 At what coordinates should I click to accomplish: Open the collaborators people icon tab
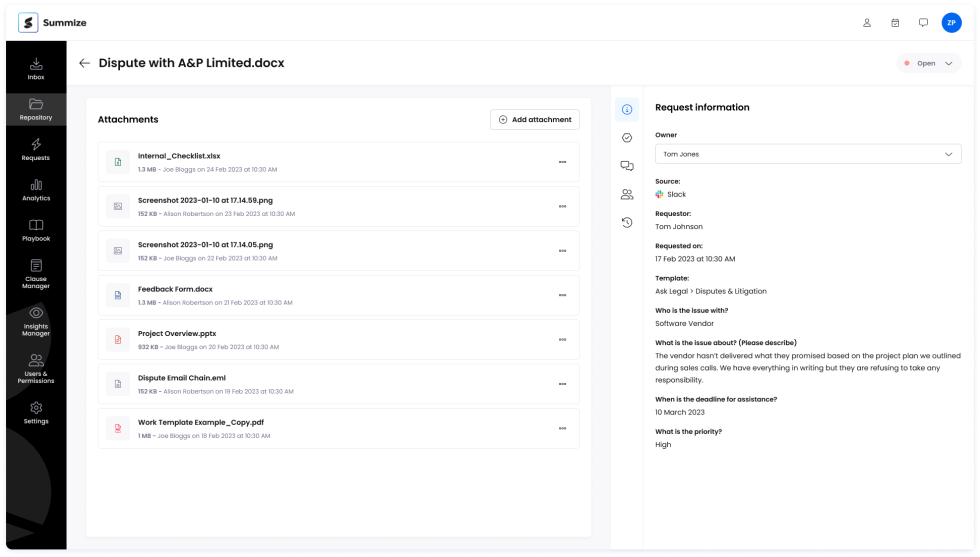point(627,195)
